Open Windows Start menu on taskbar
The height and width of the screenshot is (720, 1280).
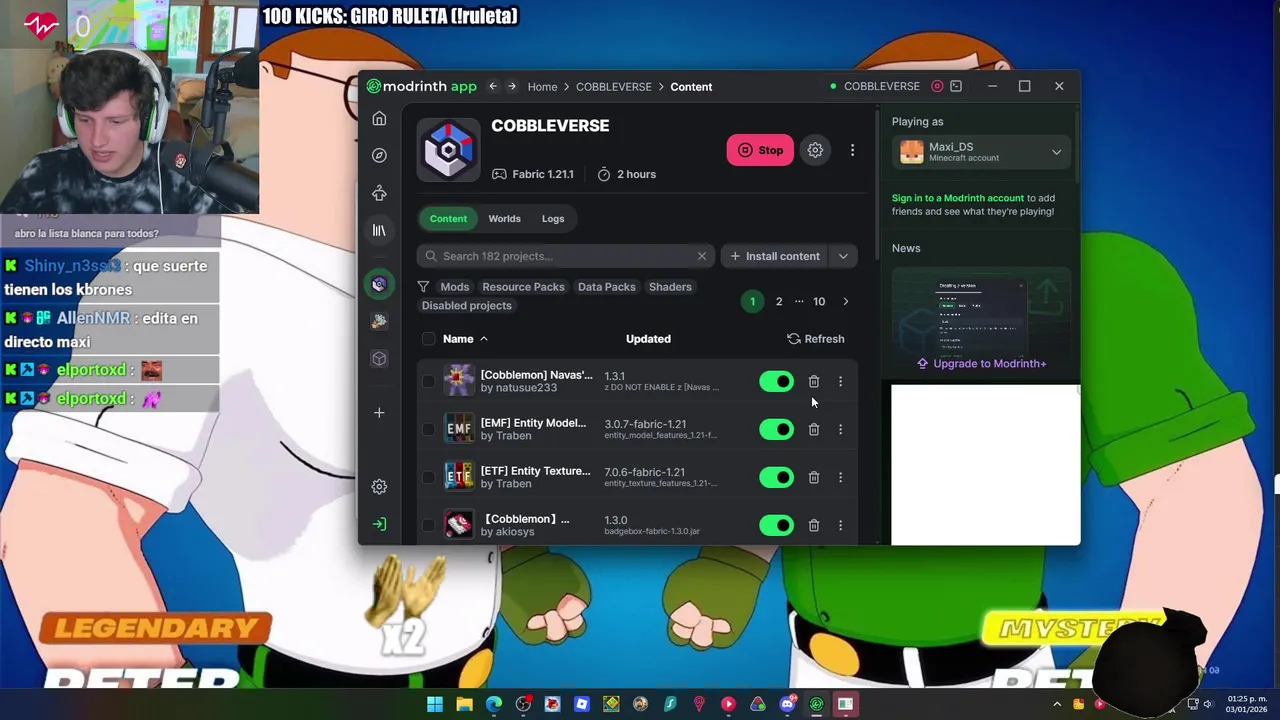pyautogui.click(x=435, y=704)
